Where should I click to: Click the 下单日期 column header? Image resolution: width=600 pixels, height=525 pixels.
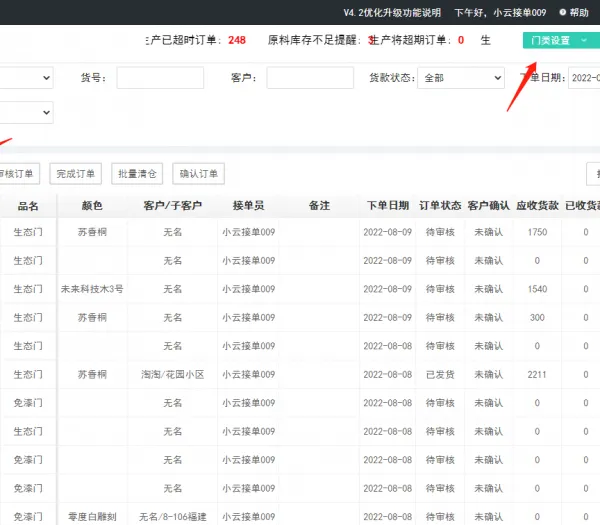point(388,206)
